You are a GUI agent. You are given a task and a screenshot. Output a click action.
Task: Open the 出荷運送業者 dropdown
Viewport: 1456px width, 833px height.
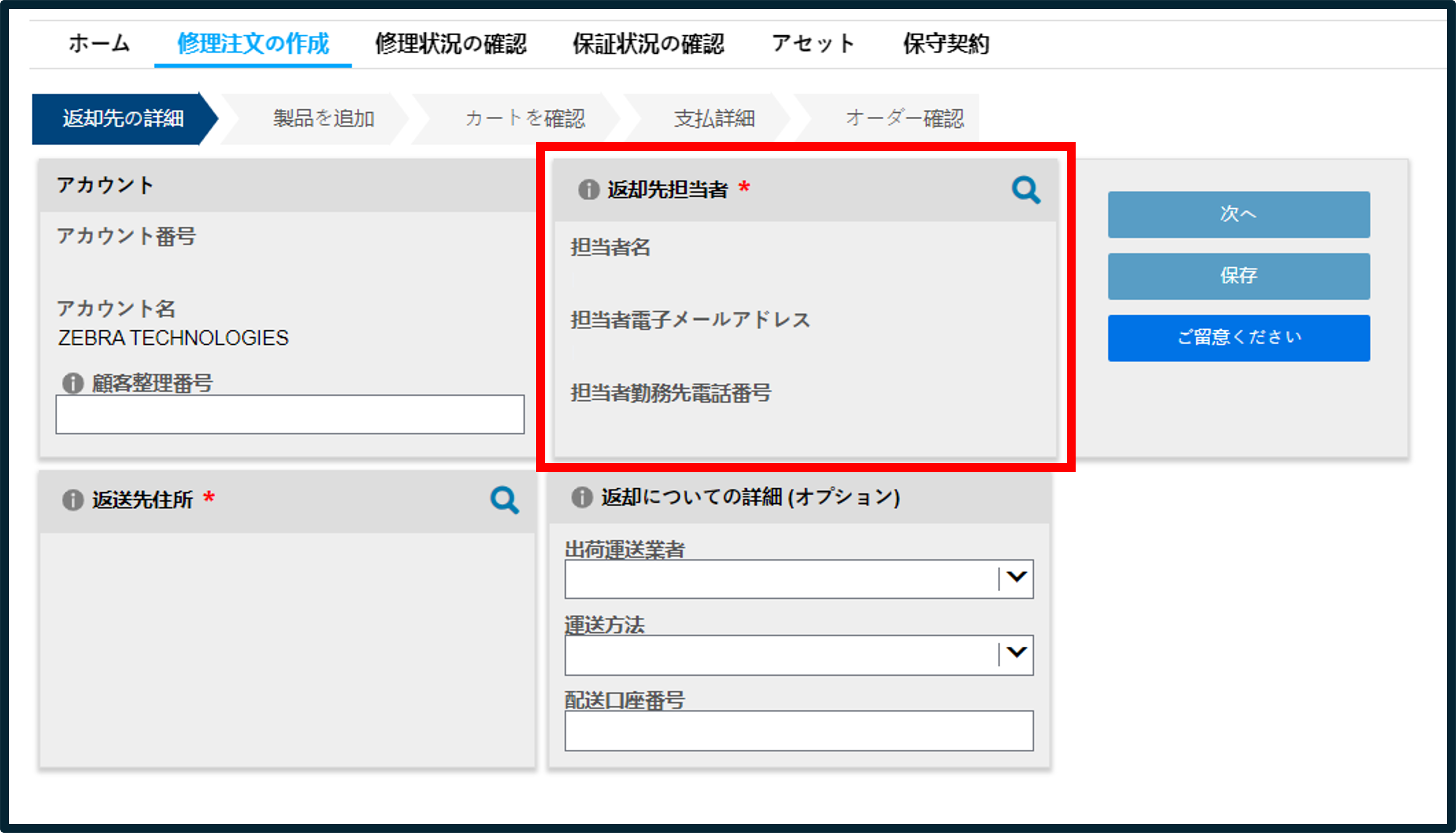[x=799, y=579]
